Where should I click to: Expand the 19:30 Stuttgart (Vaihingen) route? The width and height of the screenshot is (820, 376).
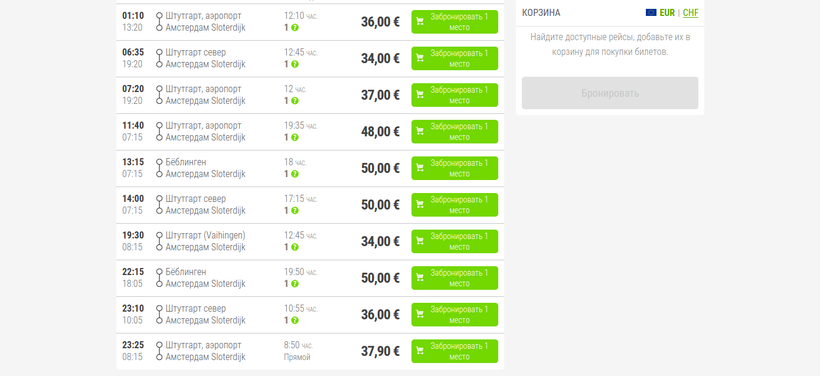click(x=310, y=242)
